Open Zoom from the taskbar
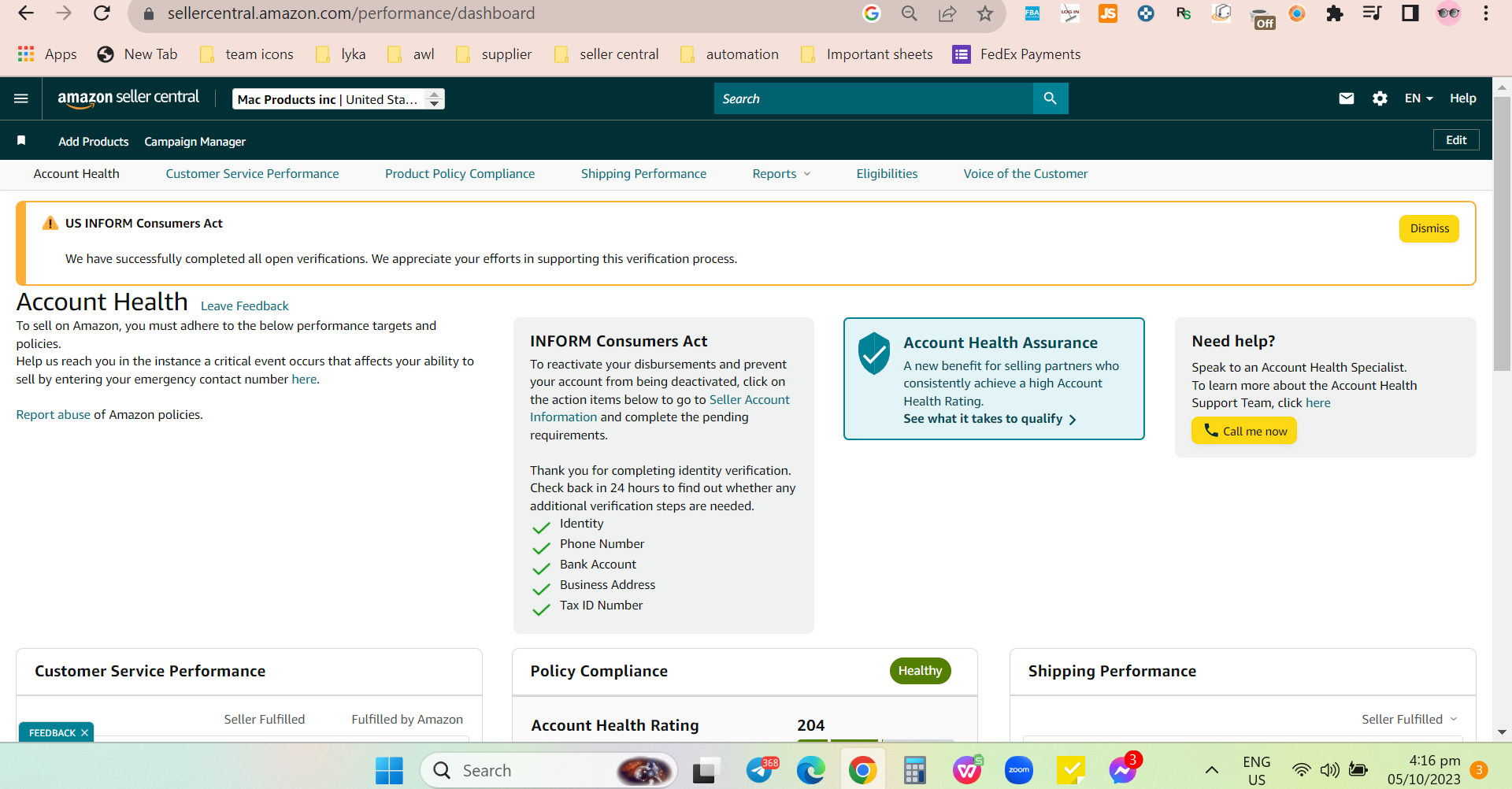1512x789 pixels. [1019, 770]
